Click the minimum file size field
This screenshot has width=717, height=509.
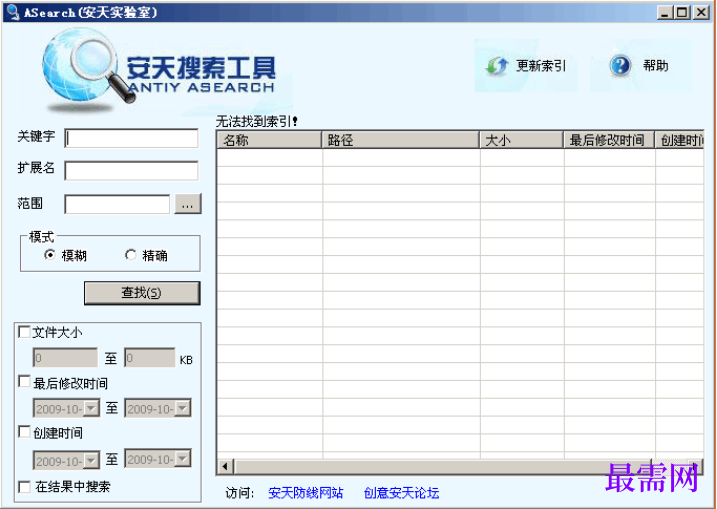pyautogui.click(x=65, y=358)
